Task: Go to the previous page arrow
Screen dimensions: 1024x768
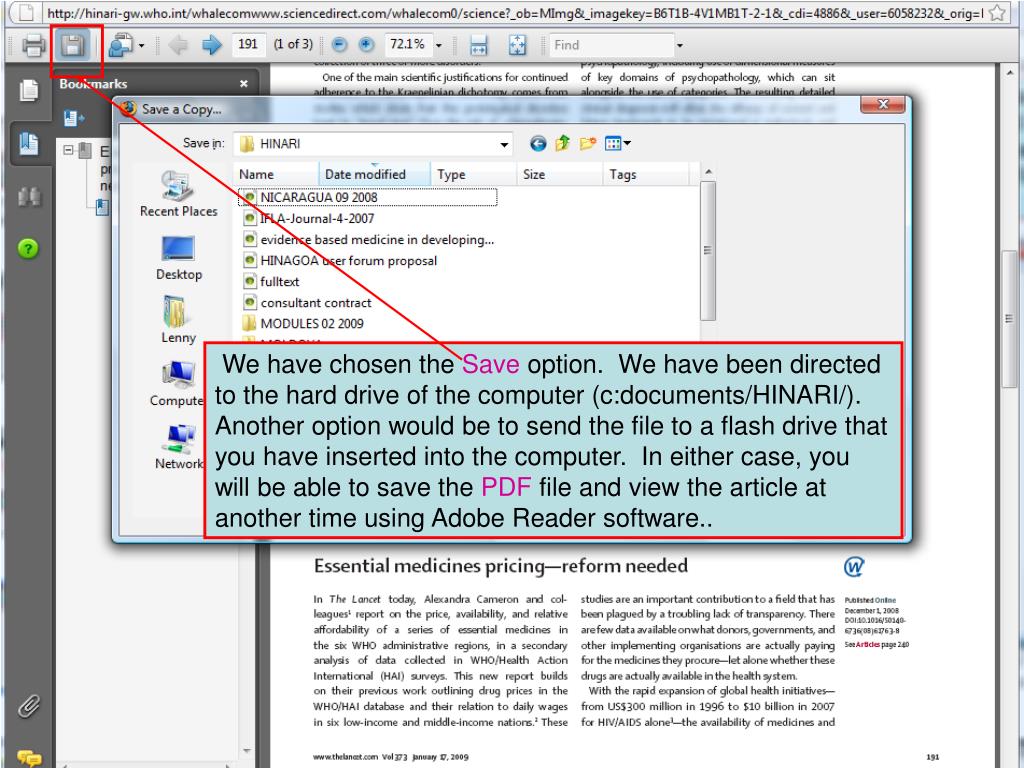Action: (178, 45)
